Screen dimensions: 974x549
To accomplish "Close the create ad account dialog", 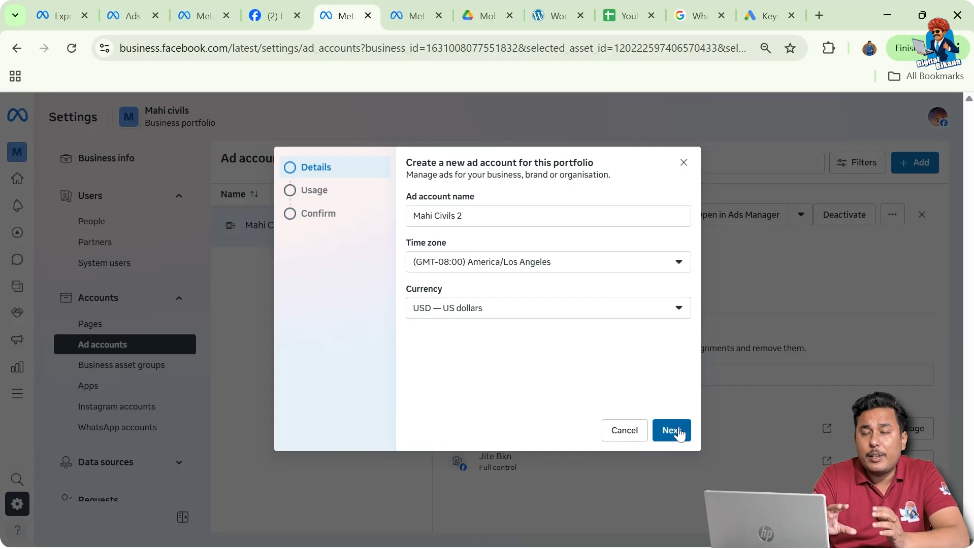I will point(683,163).
